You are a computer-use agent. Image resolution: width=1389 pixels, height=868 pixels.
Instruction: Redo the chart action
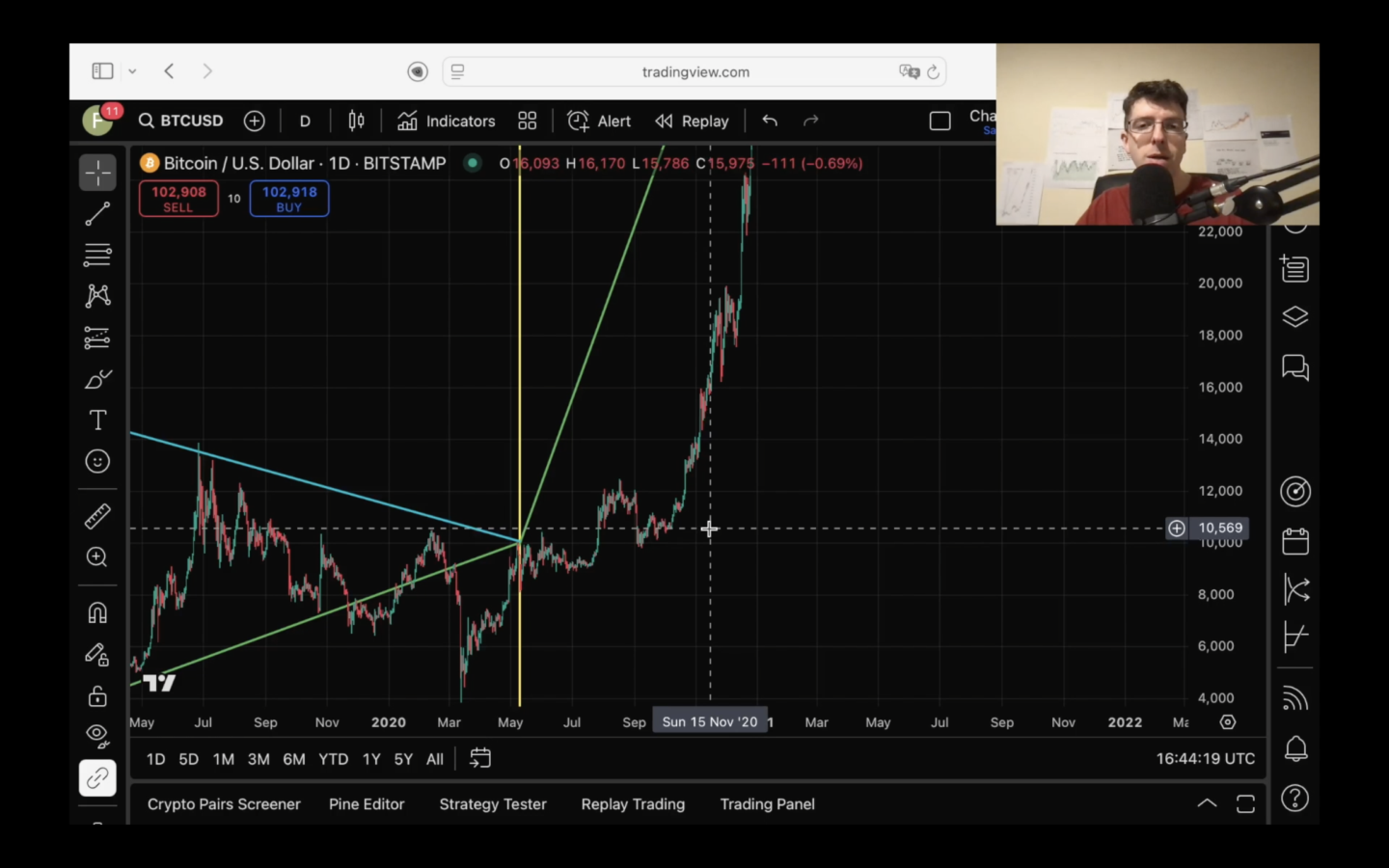[811, 121]
